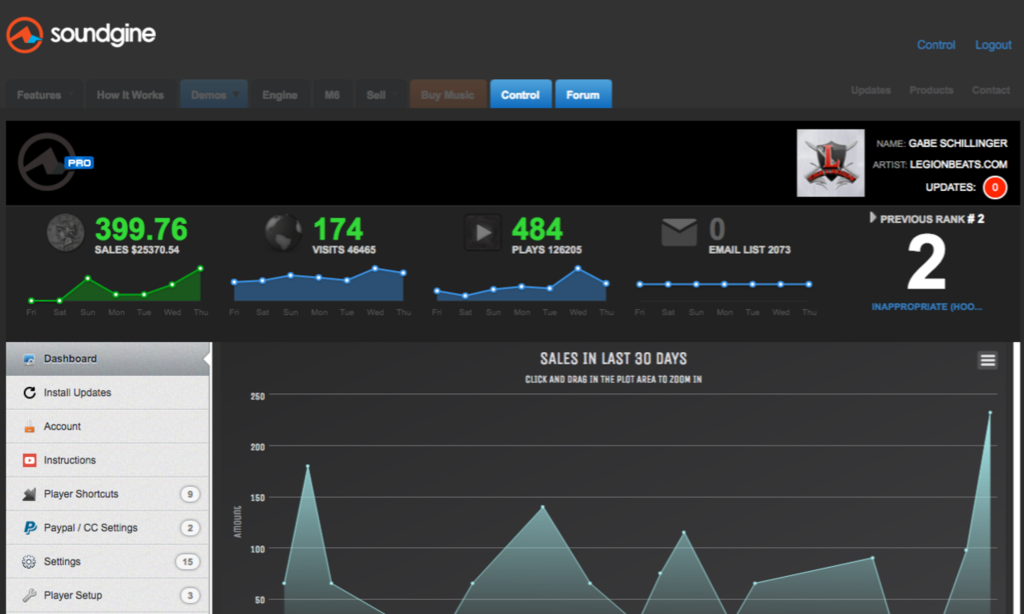Click the Player Shortcuts icon
The height and width of the screenshot is (614, 1024).
(29, 494)
